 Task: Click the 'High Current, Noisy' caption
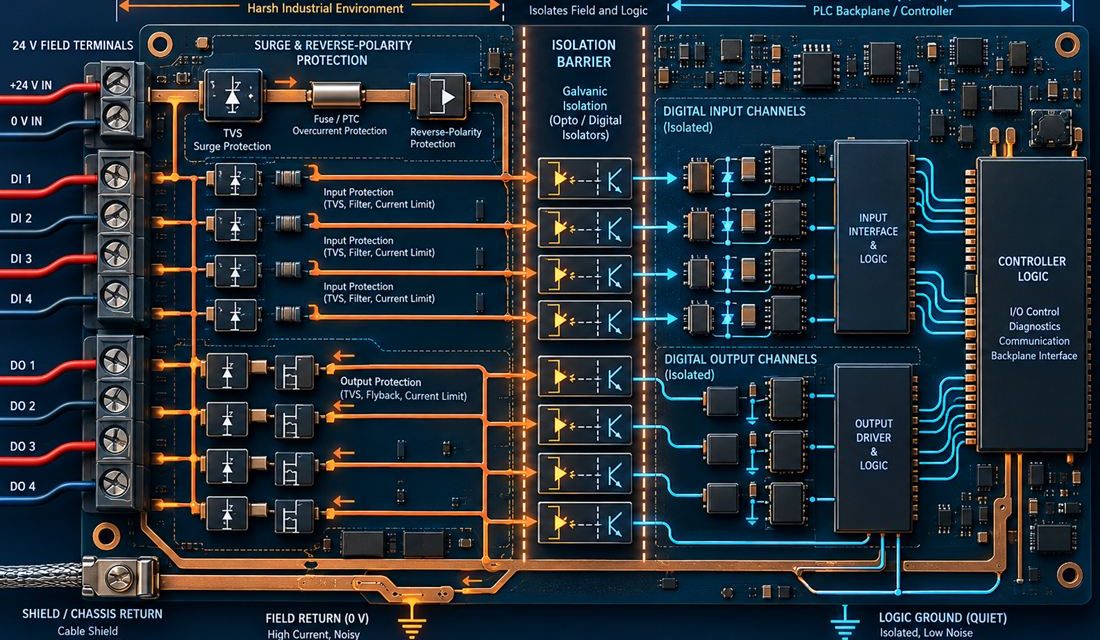coord(314,634)
